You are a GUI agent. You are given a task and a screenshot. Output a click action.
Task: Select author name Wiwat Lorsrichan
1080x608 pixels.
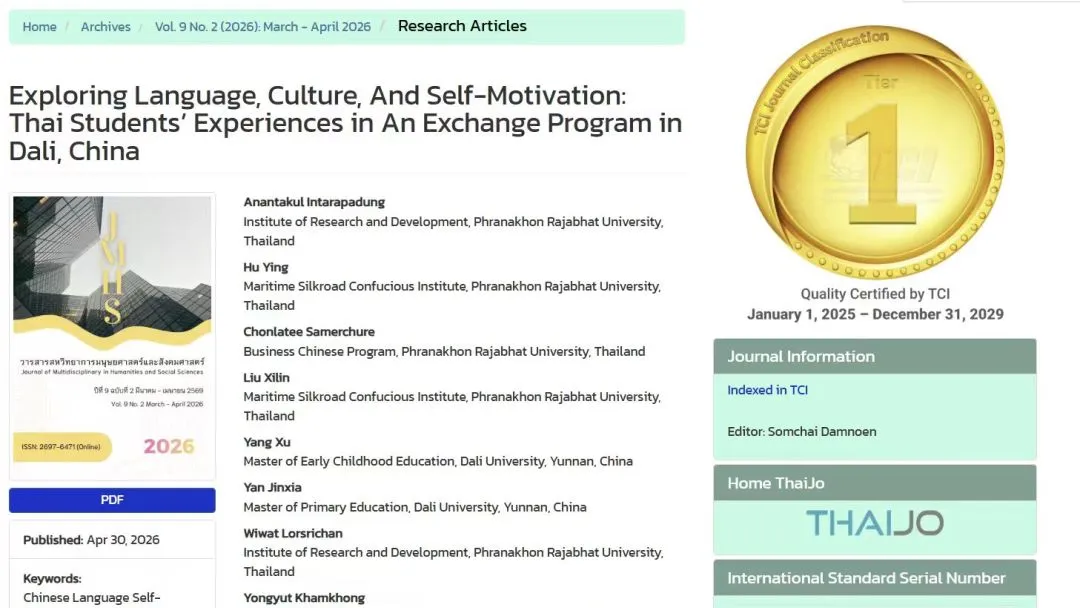(293, 533)
